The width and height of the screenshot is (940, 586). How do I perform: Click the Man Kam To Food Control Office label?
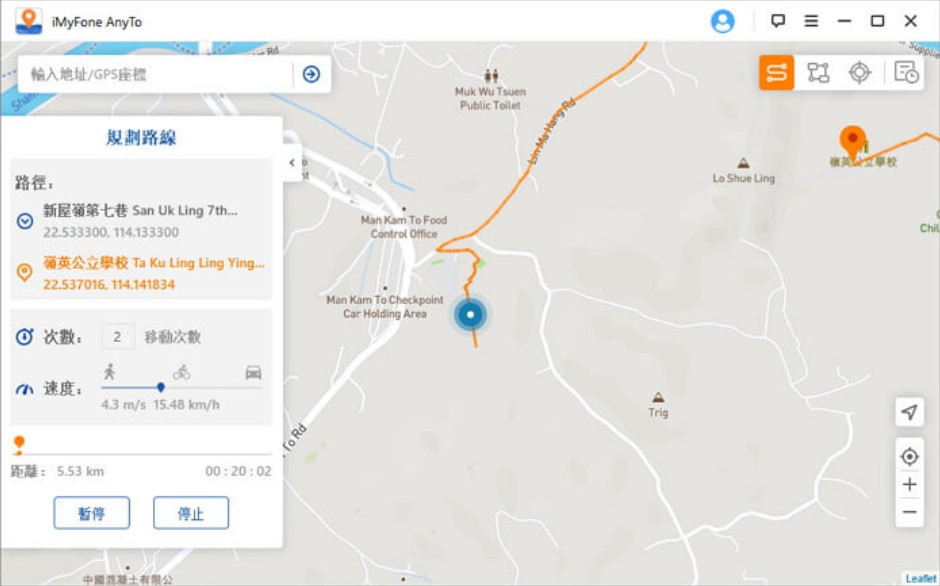coord(404,227)
